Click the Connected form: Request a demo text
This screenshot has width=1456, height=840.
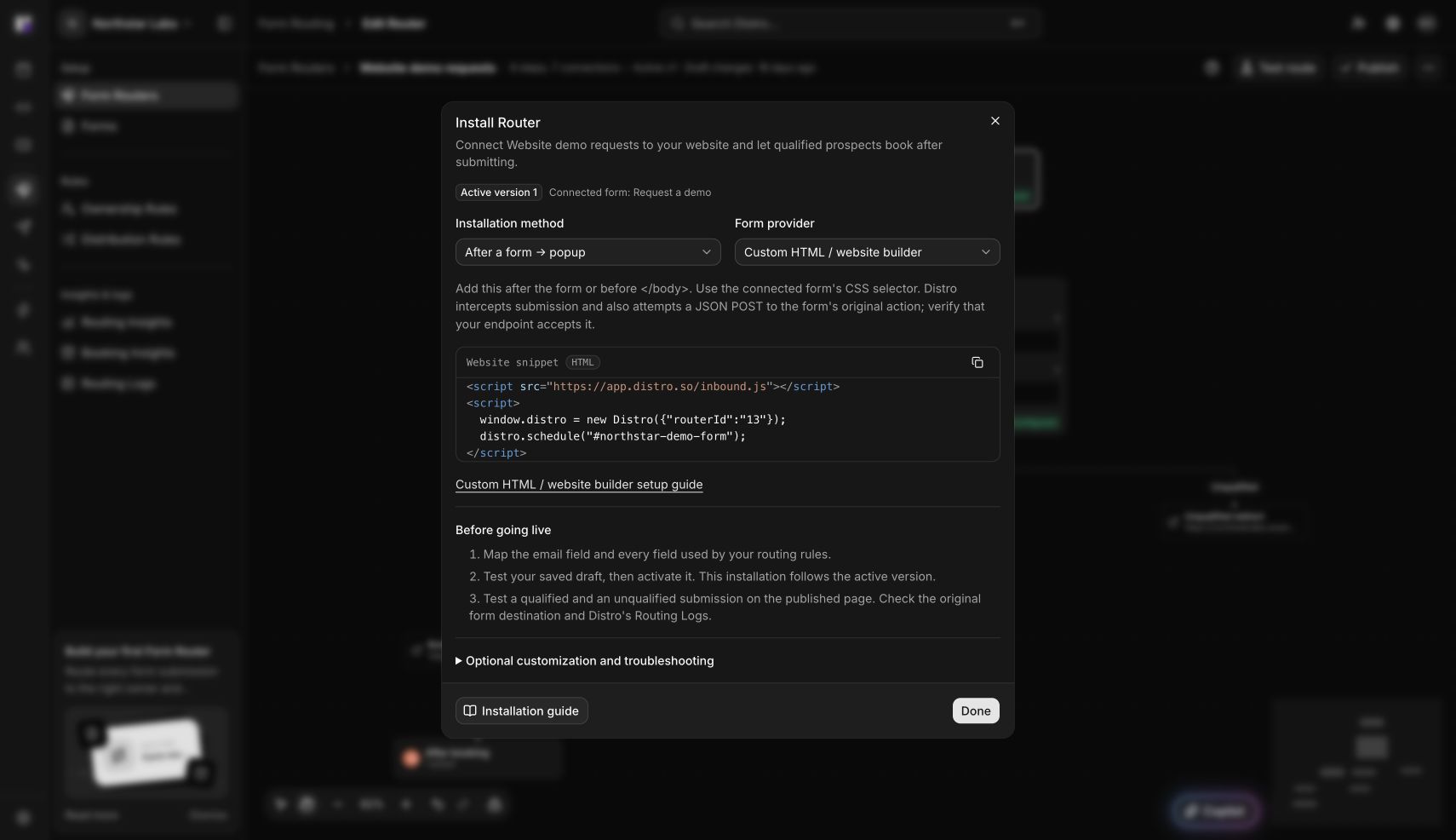pyautogui.click(x=630, y=193)
